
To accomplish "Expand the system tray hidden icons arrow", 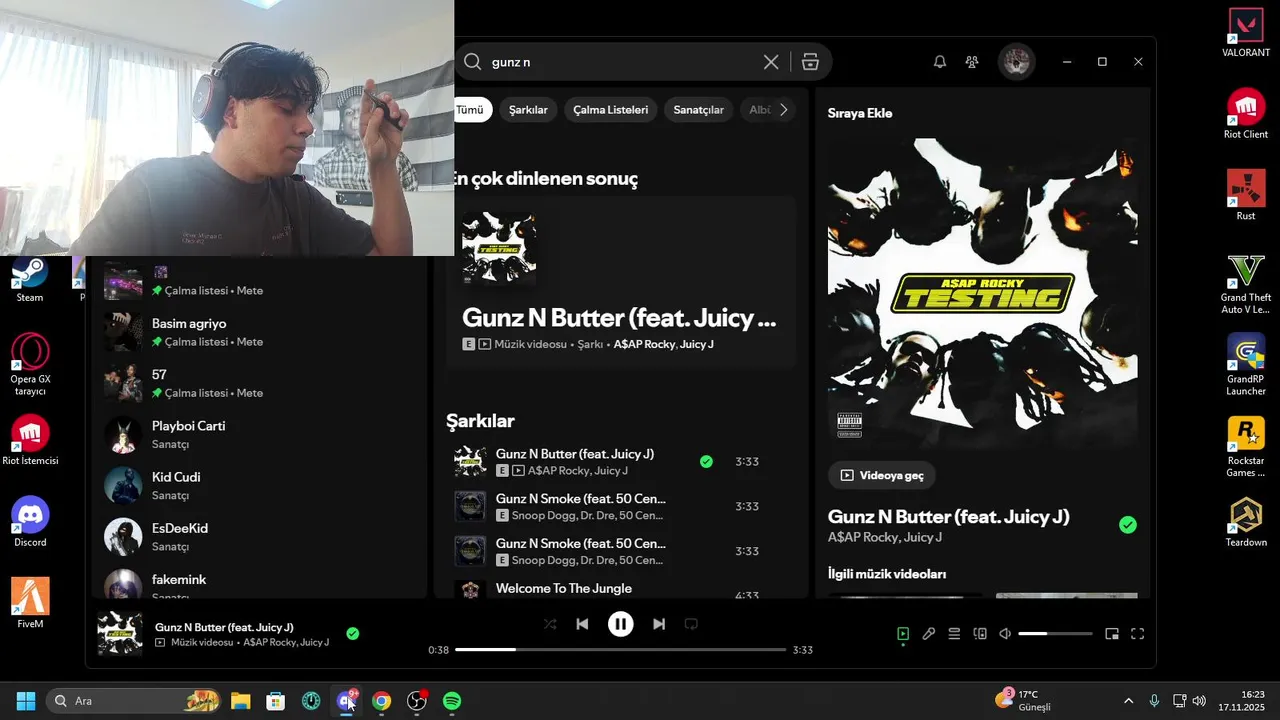I will tap(1129, 701).
